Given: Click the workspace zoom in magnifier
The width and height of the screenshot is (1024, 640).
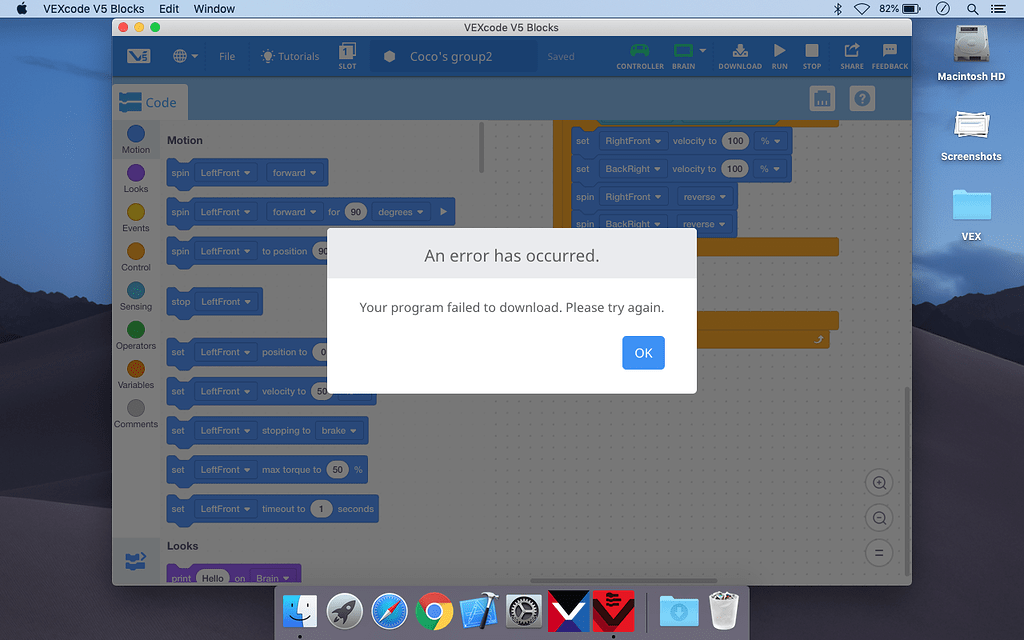Looking at the screenshot, I should (879, 483).
